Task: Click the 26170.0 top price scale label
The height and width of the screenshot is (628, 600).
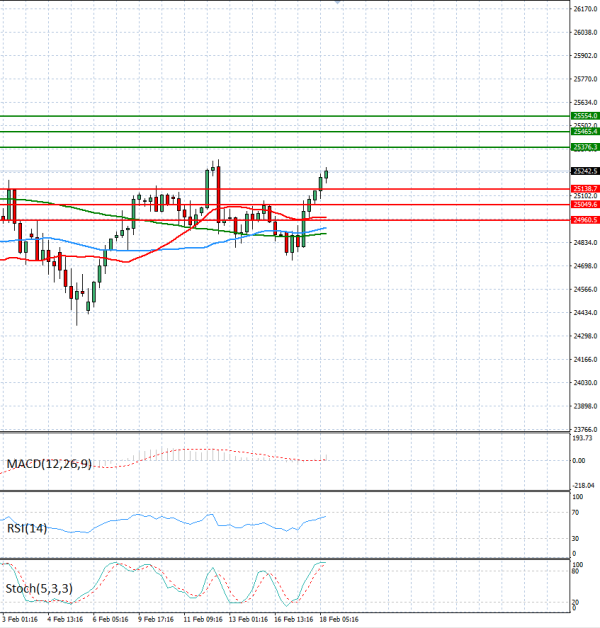Action: [x=585, y=9]
